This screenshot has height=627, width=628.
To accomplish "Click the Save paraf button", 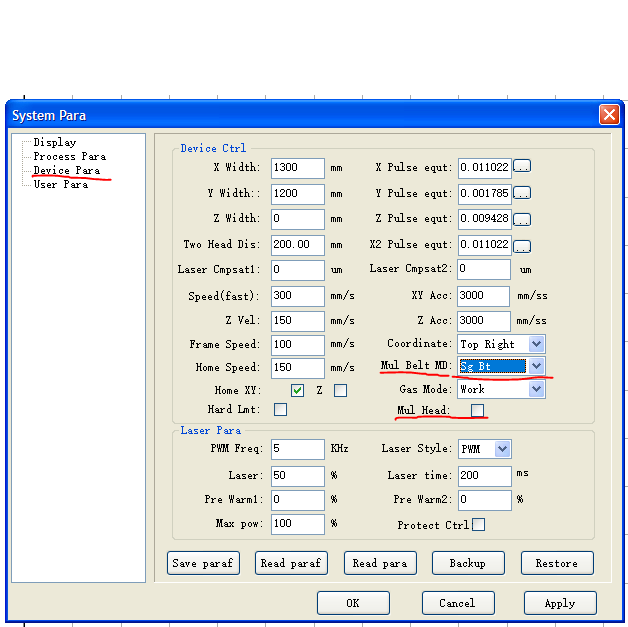I will (x=203, y=563).
